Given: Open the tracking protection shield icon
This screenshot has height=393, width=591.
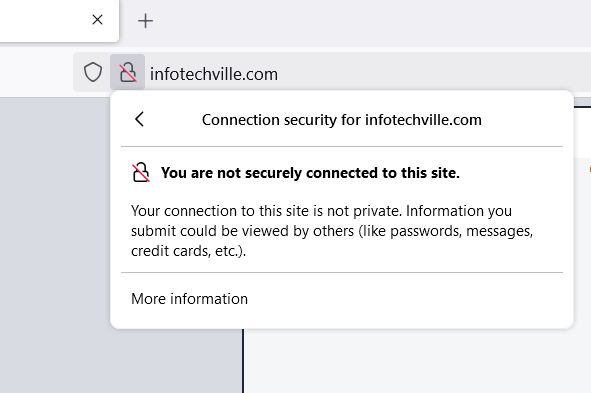Looking at the screenshot, I should (93, 72).
